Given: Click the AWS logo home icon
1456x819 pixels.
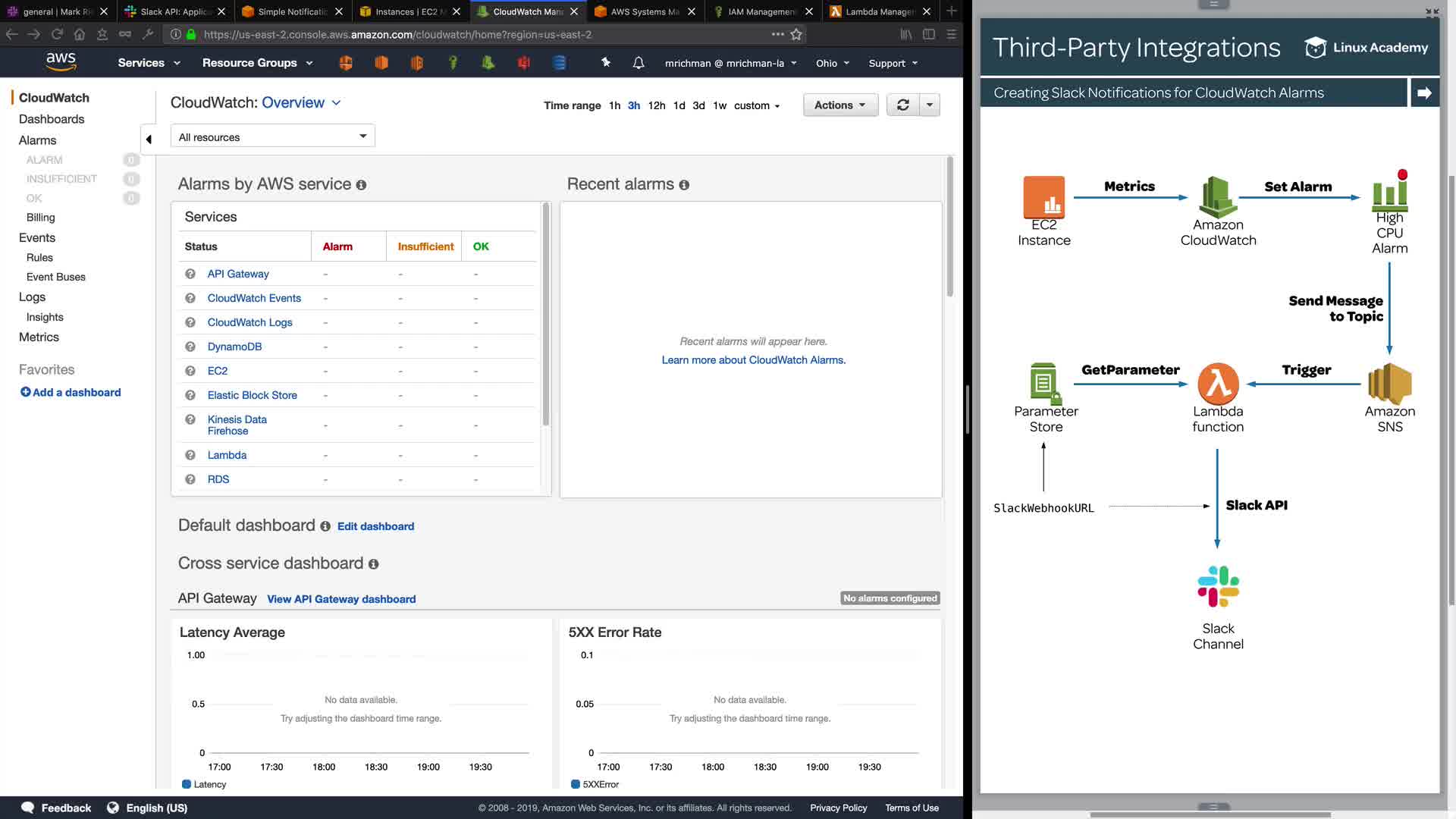Looking at the screenshot, I should point(61,61).
